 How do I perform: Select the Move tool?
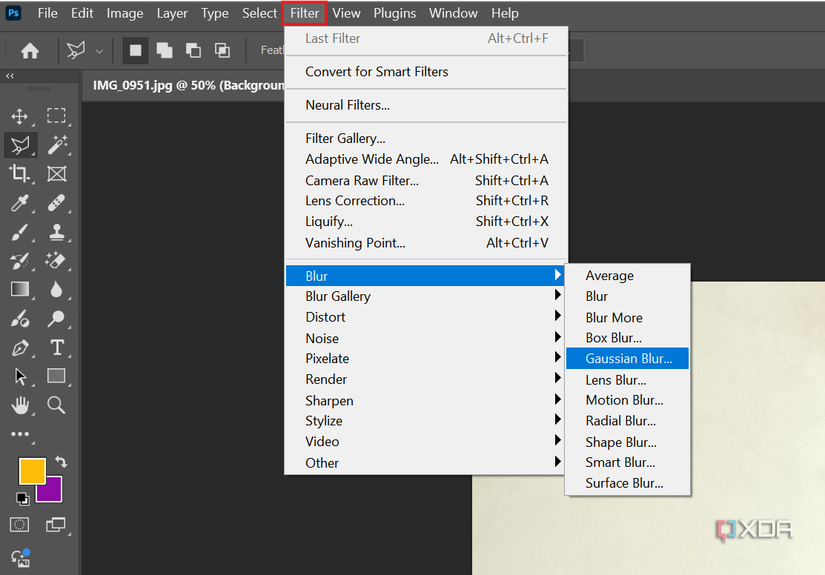[19, 116]
